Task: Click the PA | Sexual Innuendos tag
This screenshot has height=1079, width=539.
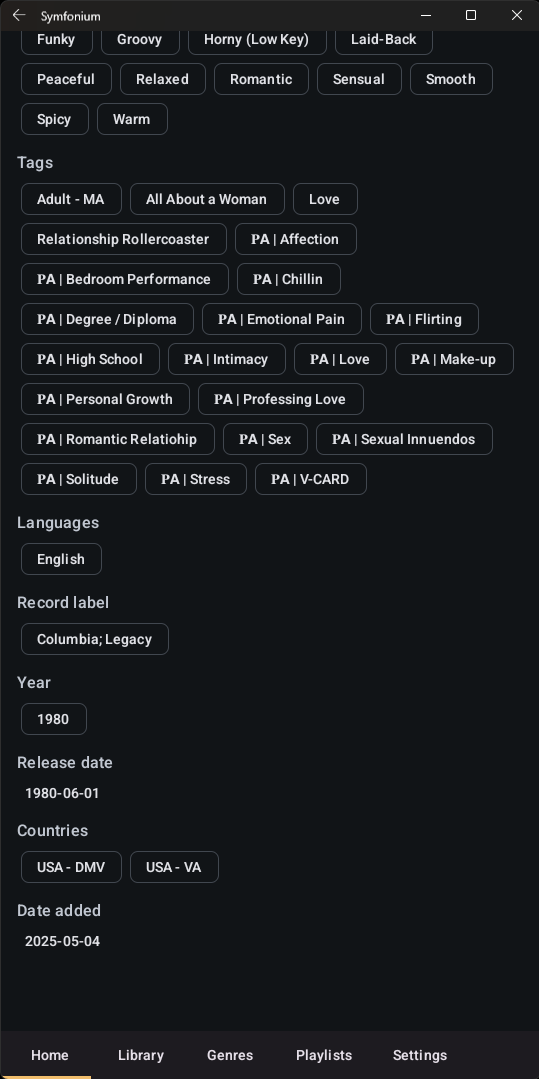Action: pyautogui.click(x=404, y=440)
